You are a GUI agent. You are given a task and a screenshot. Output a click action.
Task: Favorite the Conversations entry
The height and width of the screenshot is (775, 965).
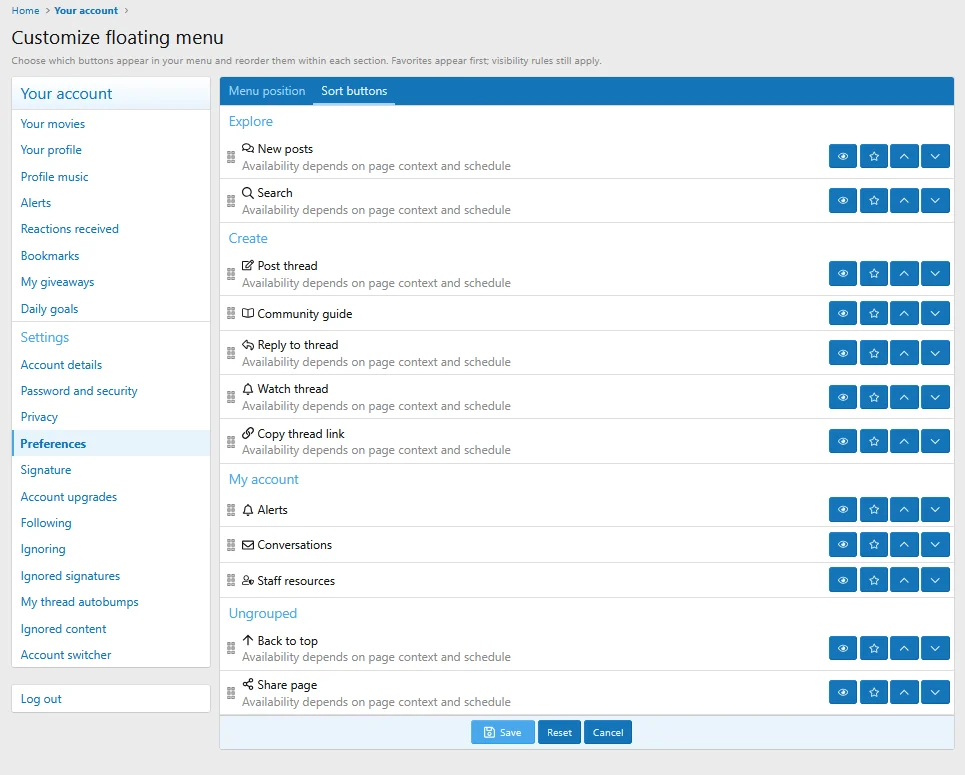click(873, 545)
